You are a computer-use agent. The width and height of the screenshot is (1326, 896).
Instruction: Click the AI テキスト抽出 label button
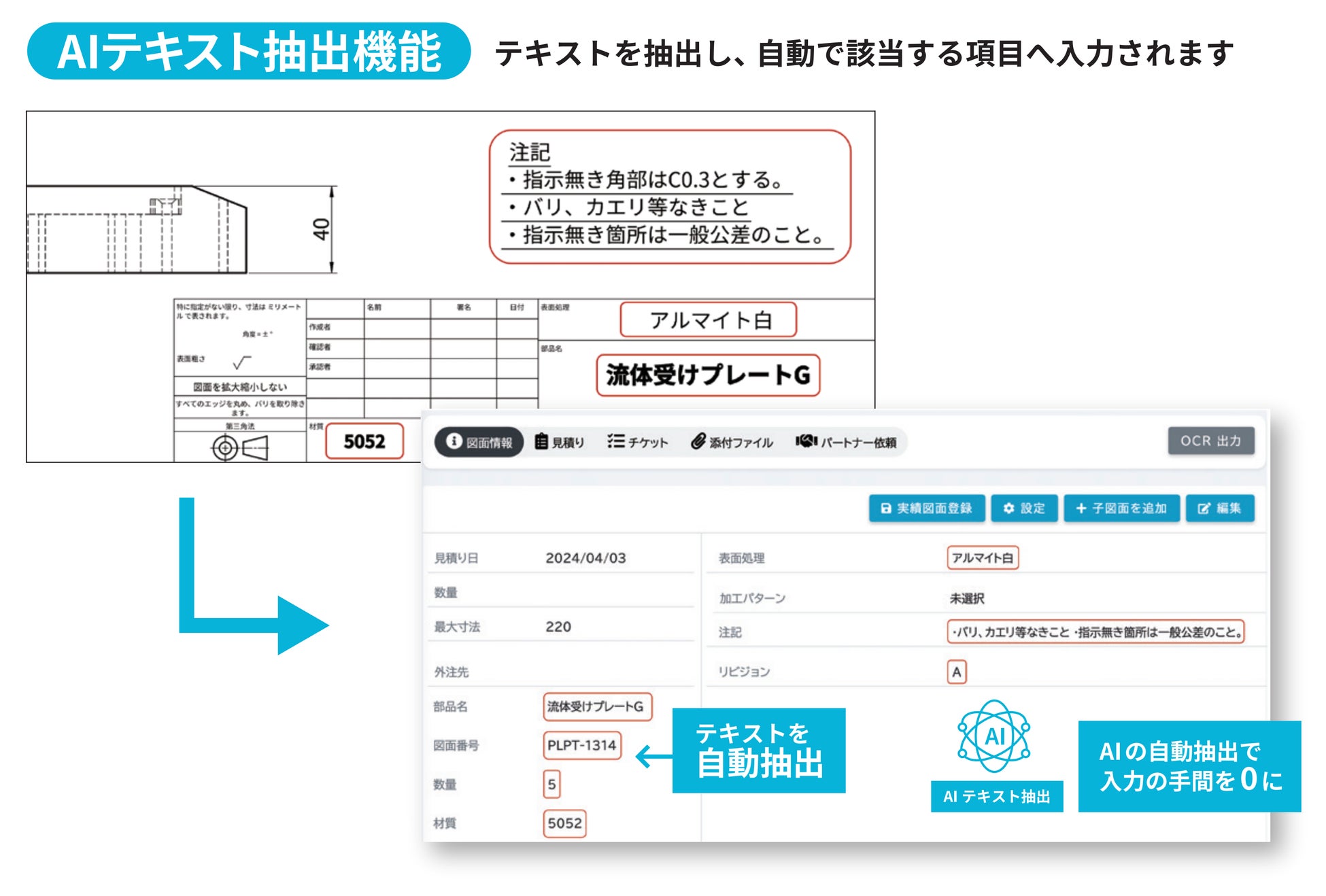(996, 797)
